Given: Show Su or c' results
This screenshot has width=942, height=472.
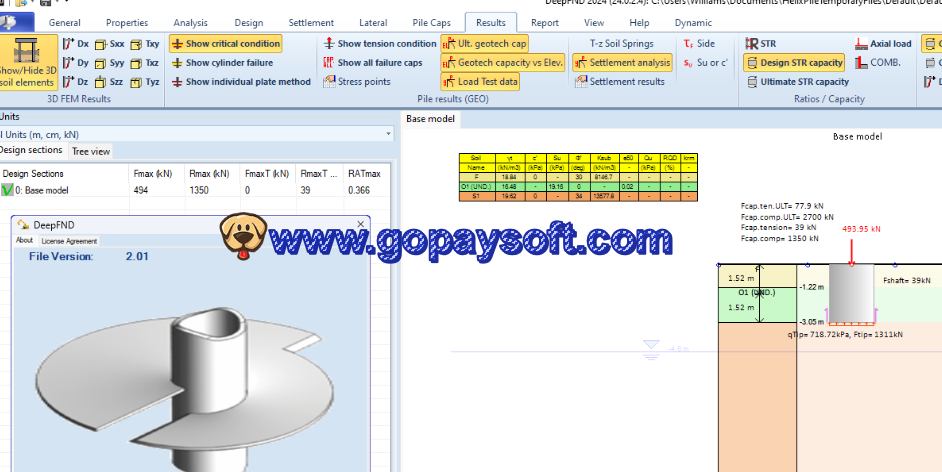Looking at the screenshot, I should [705, 62].
